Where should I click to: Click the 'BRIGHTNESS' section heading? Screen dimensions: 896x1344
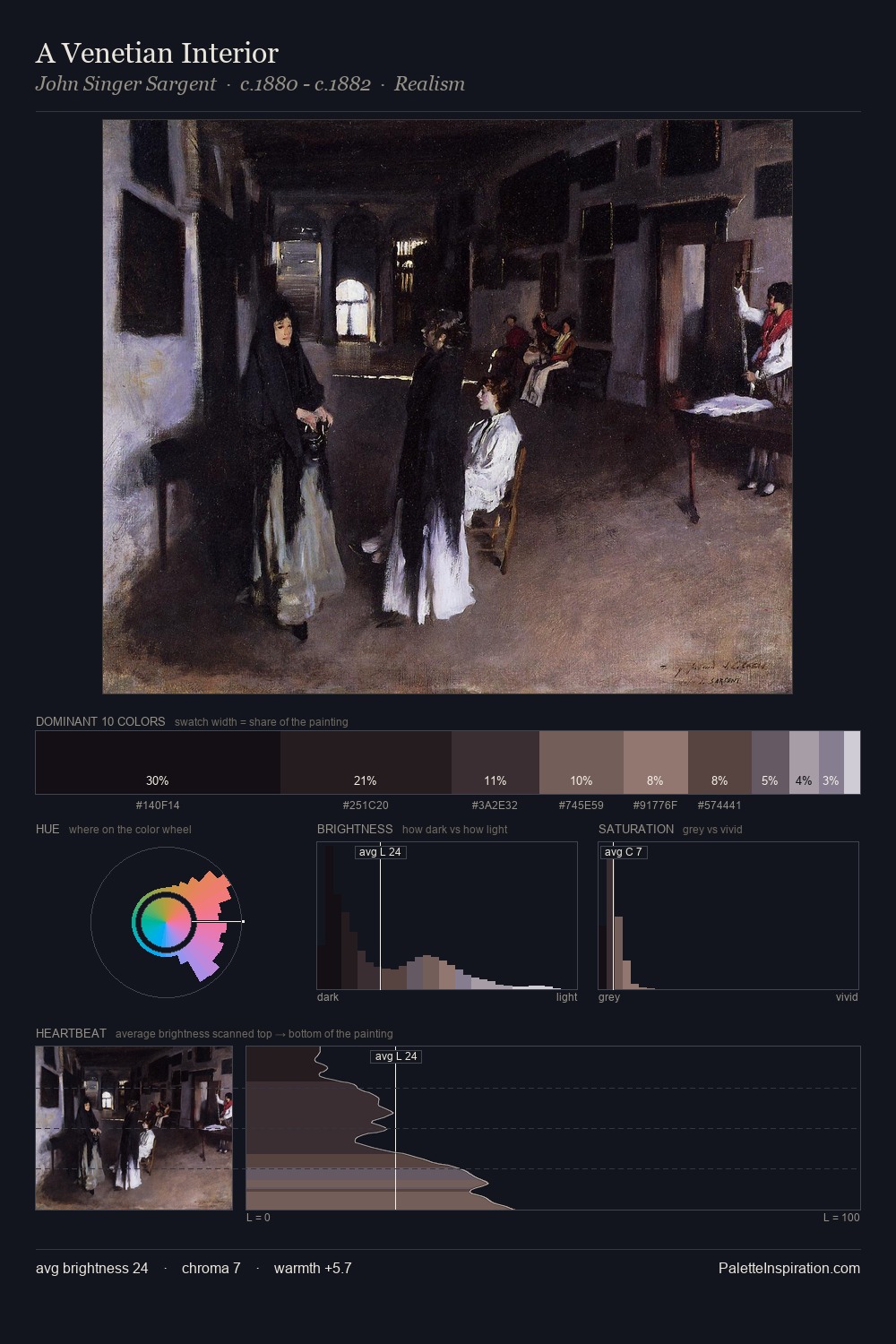(x=355, y=829)
